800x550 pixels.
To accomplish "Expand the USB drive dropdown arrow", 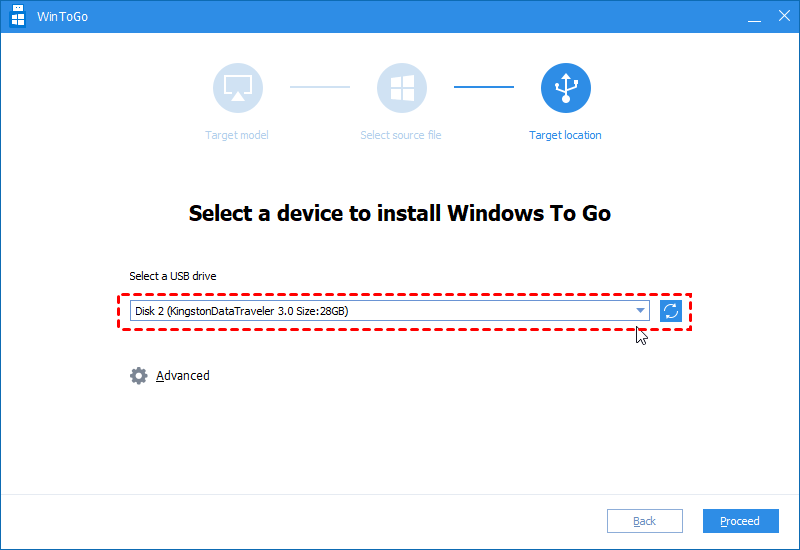I will coord(640,311).
